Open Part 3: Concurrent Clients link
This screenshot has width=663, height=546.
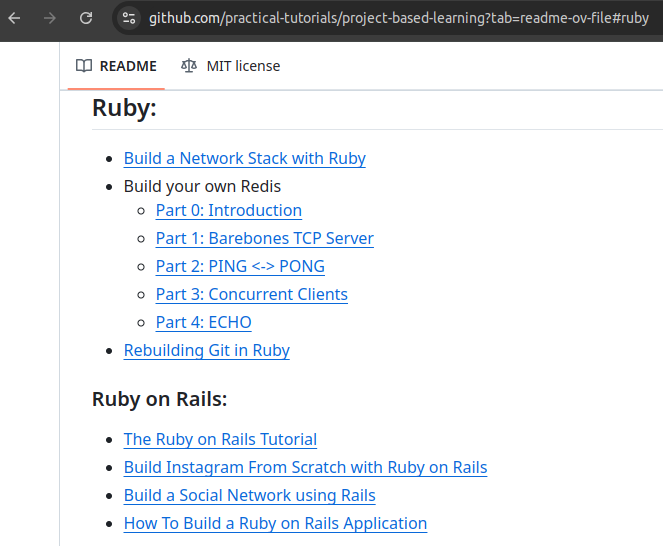tap(252, 294)
